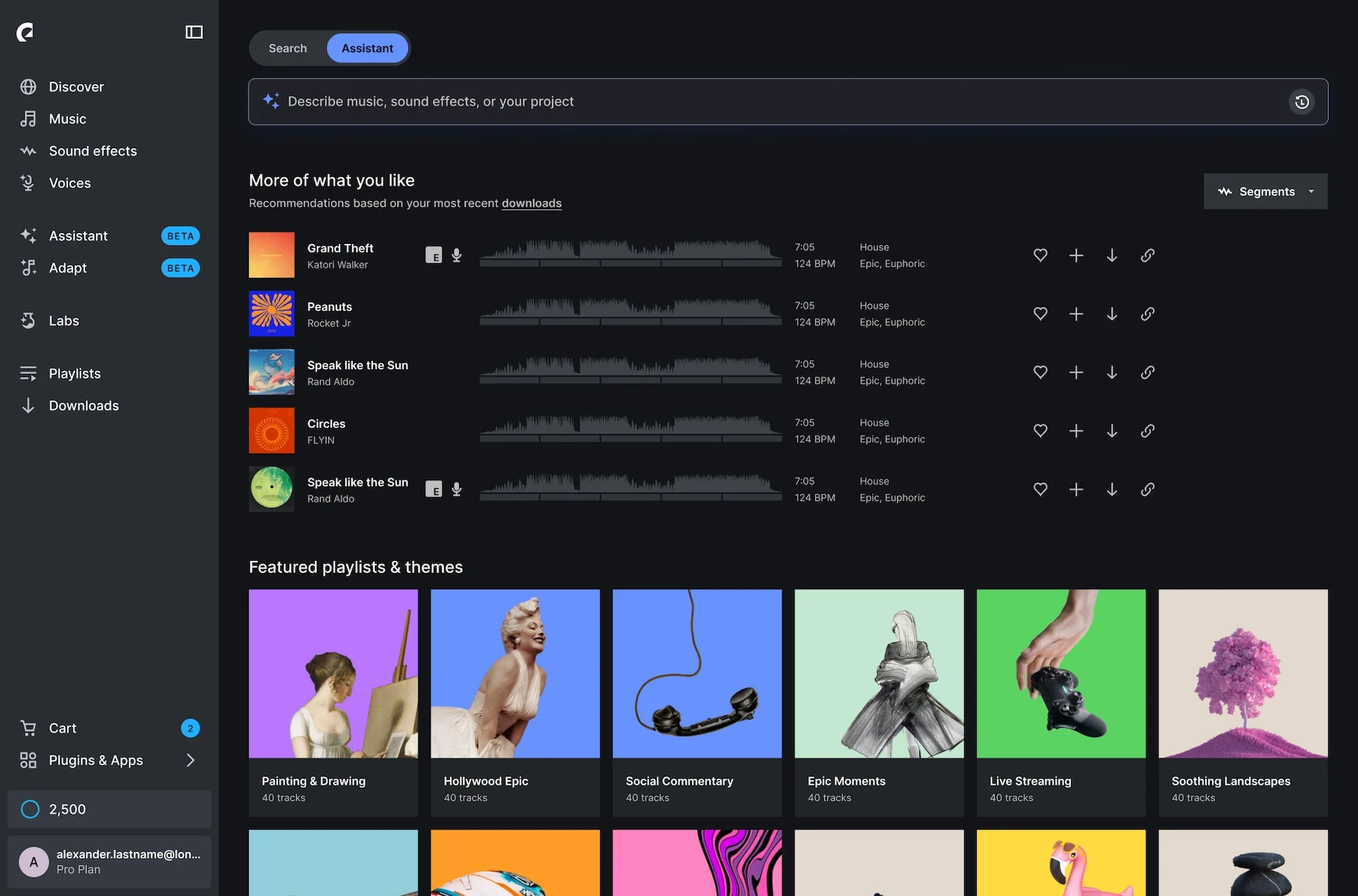This screenshot has width=1358, height=896.
Task: Open the Segments dropdown
Action: tap(1265, 191)
